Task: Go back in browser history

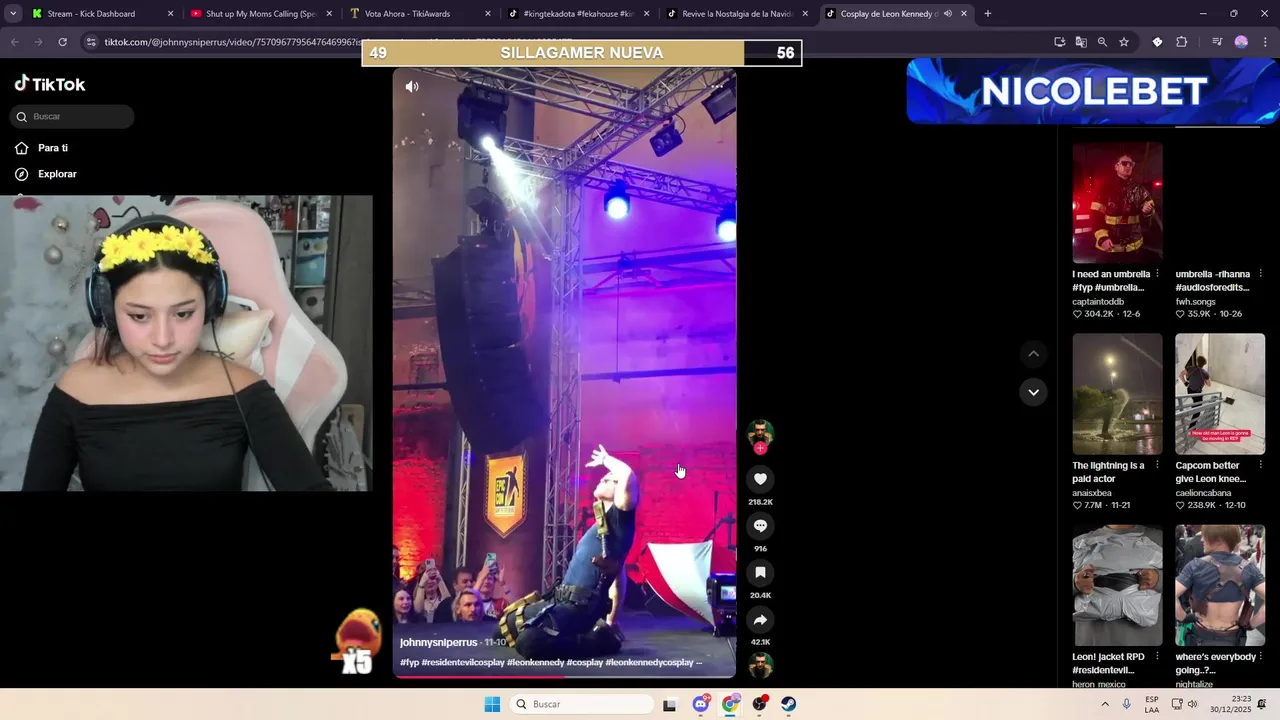Action: click(x=14, y=42)
